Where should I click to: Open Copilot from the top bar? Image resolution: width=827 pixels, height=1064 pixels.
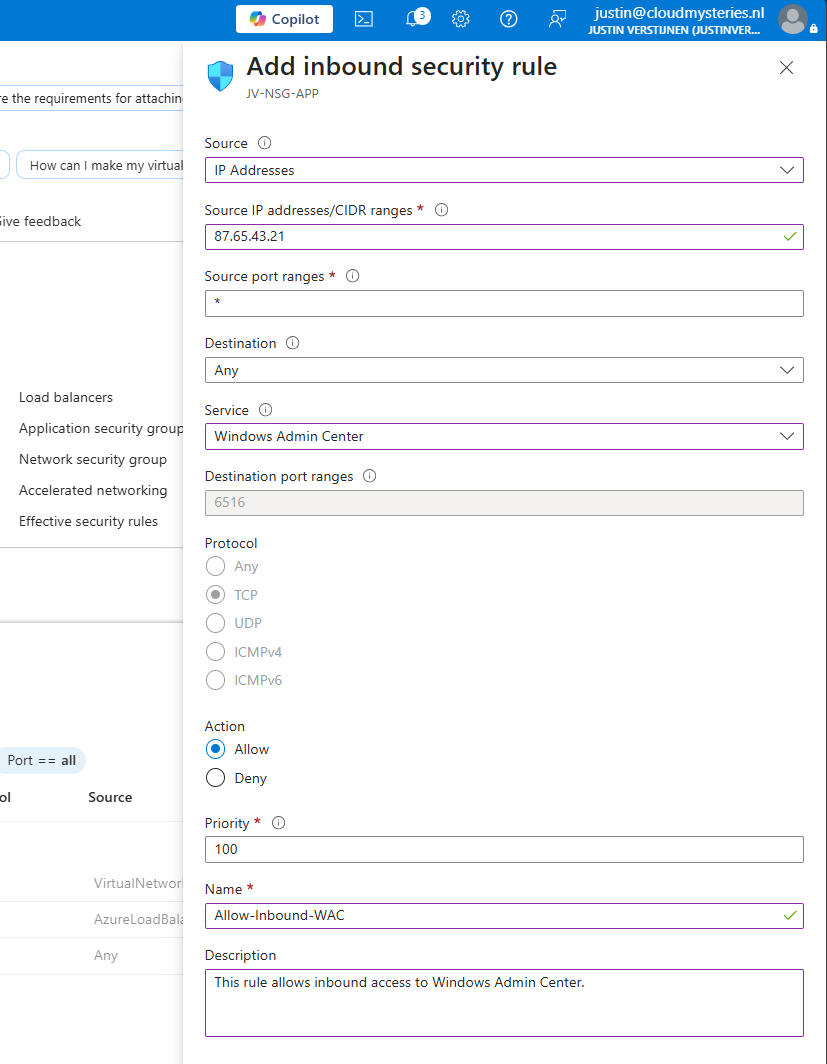(x=284, y=19)
